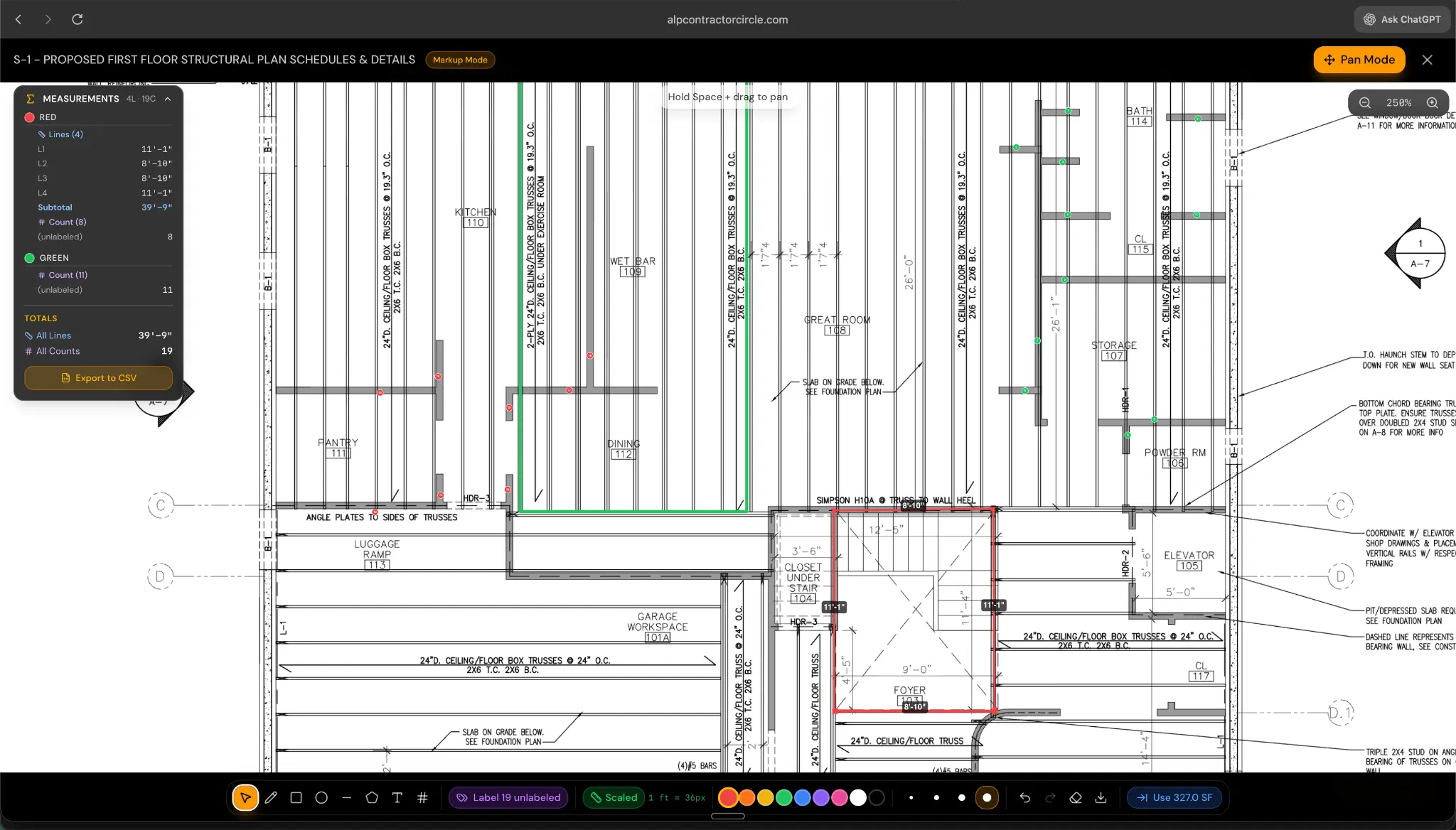Click the alpcontractorcircle.com address bar

[727, 19]
